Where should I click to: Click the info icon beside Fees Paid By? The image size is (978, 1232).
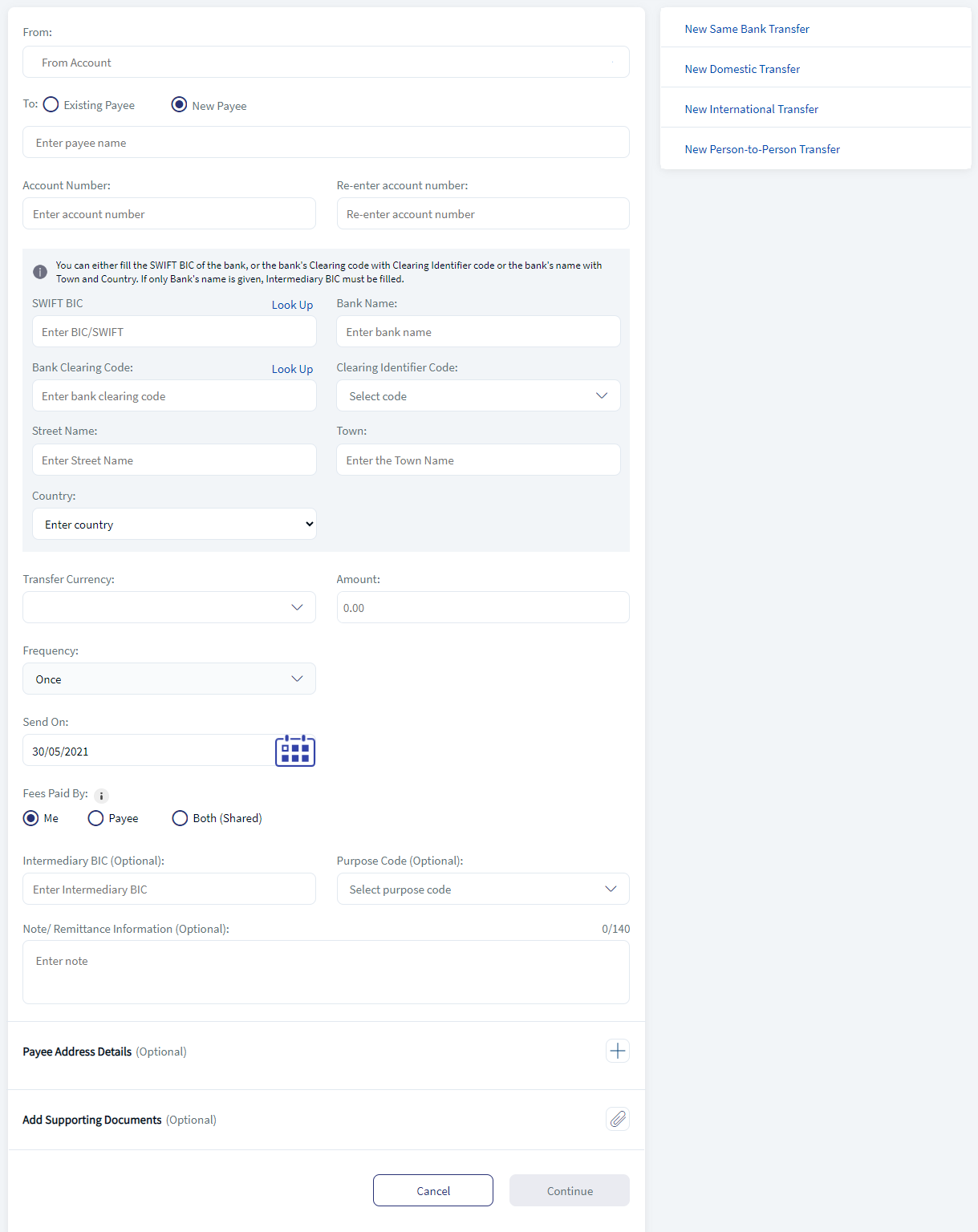tap(101, 796)
